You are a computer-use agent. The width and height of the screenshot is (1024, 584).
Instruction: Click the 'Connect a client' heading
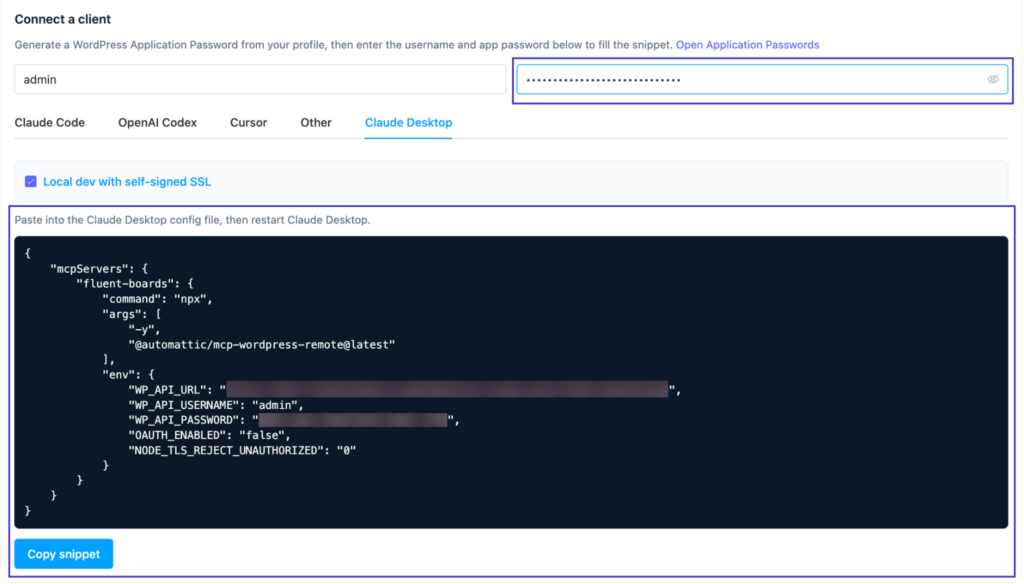click(x=63, y=19)
